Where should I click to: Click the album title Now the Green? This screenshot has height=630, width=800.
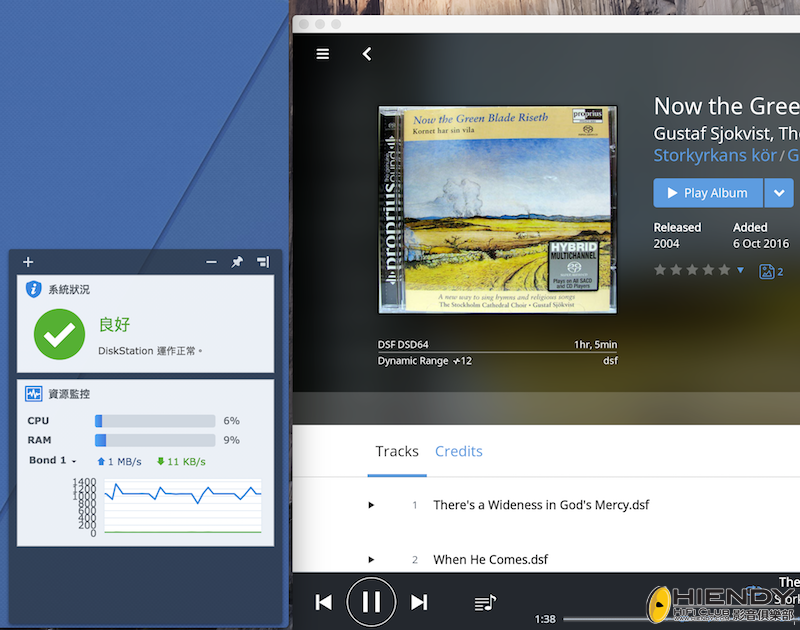click(727, 106)
